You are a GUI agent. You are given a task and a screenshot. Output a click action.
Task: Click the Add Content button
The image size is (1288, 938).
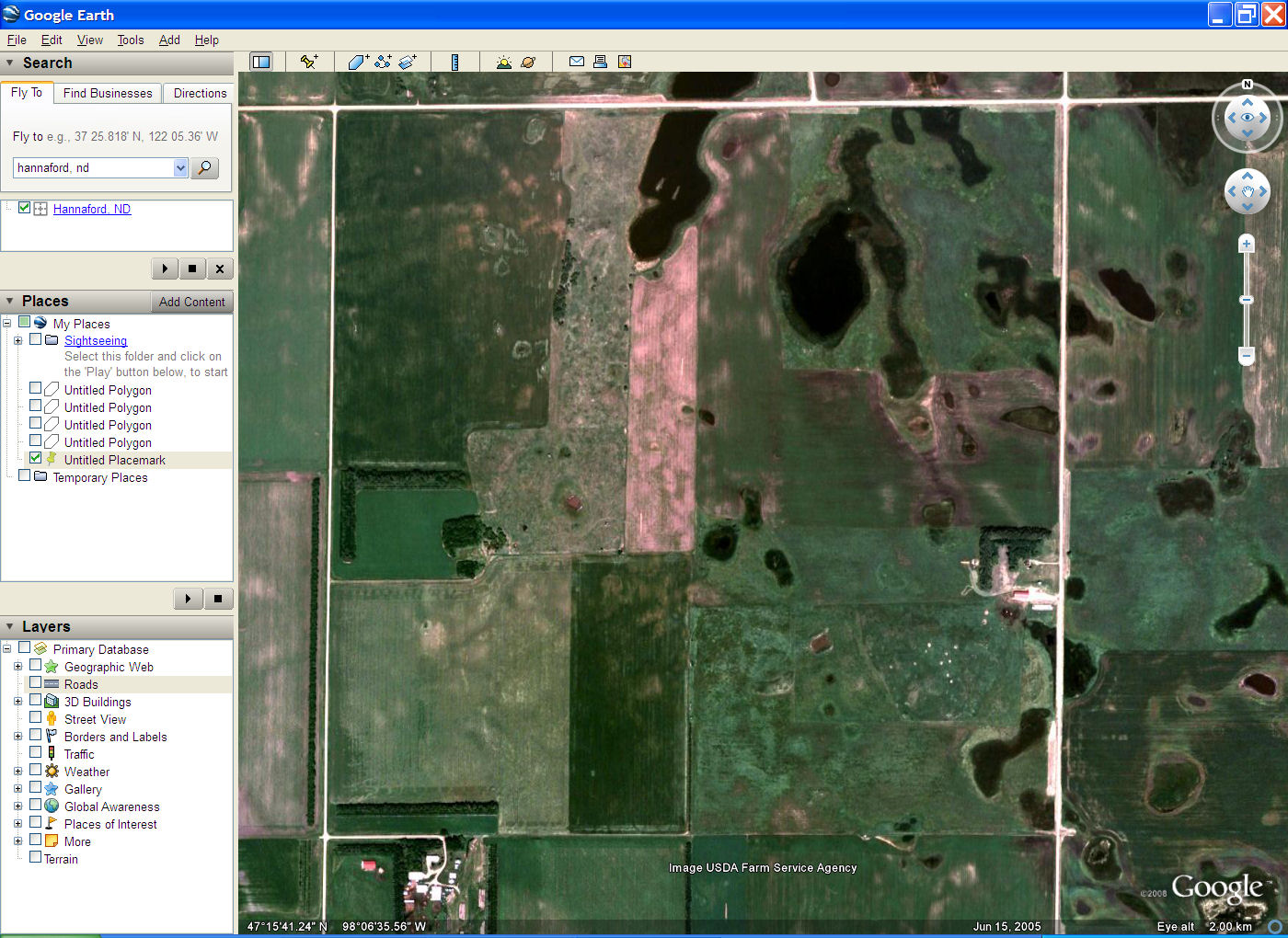(x=191, y=302)
